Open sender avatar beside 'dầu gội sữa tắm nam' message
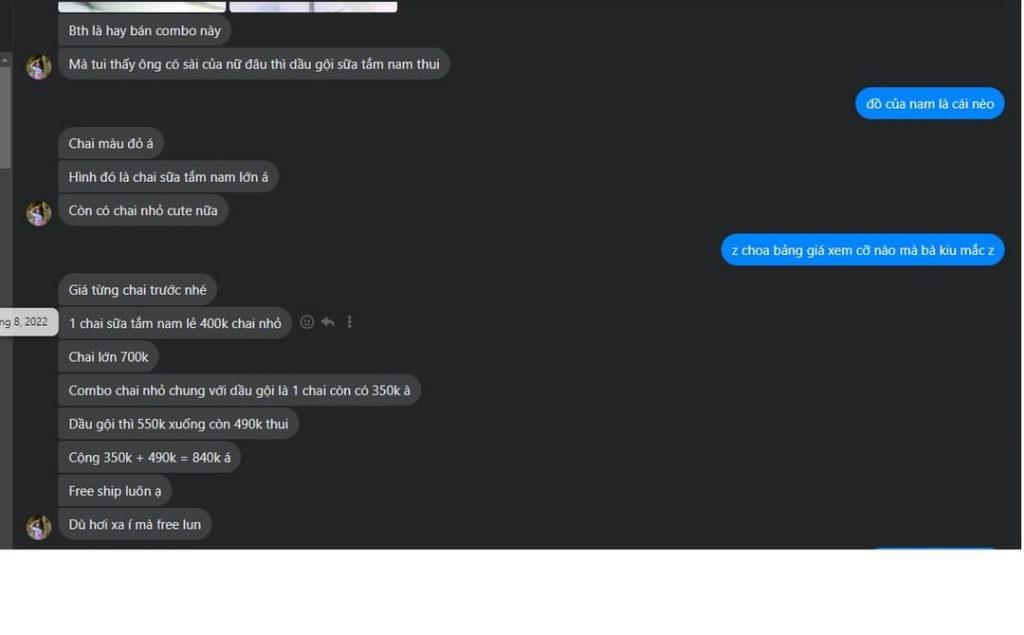Screen dimensions: 1024x635 coord(39,67)
